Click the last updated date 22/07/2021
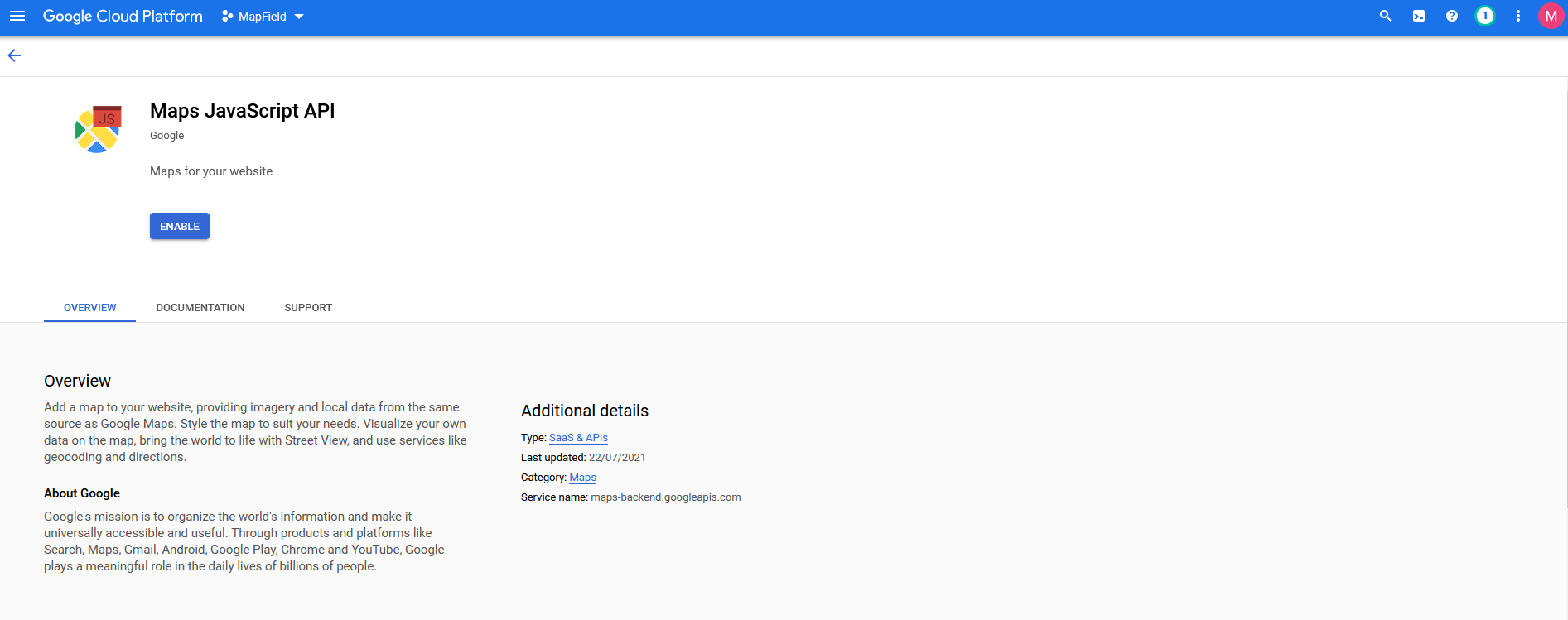 pos(617,458)
